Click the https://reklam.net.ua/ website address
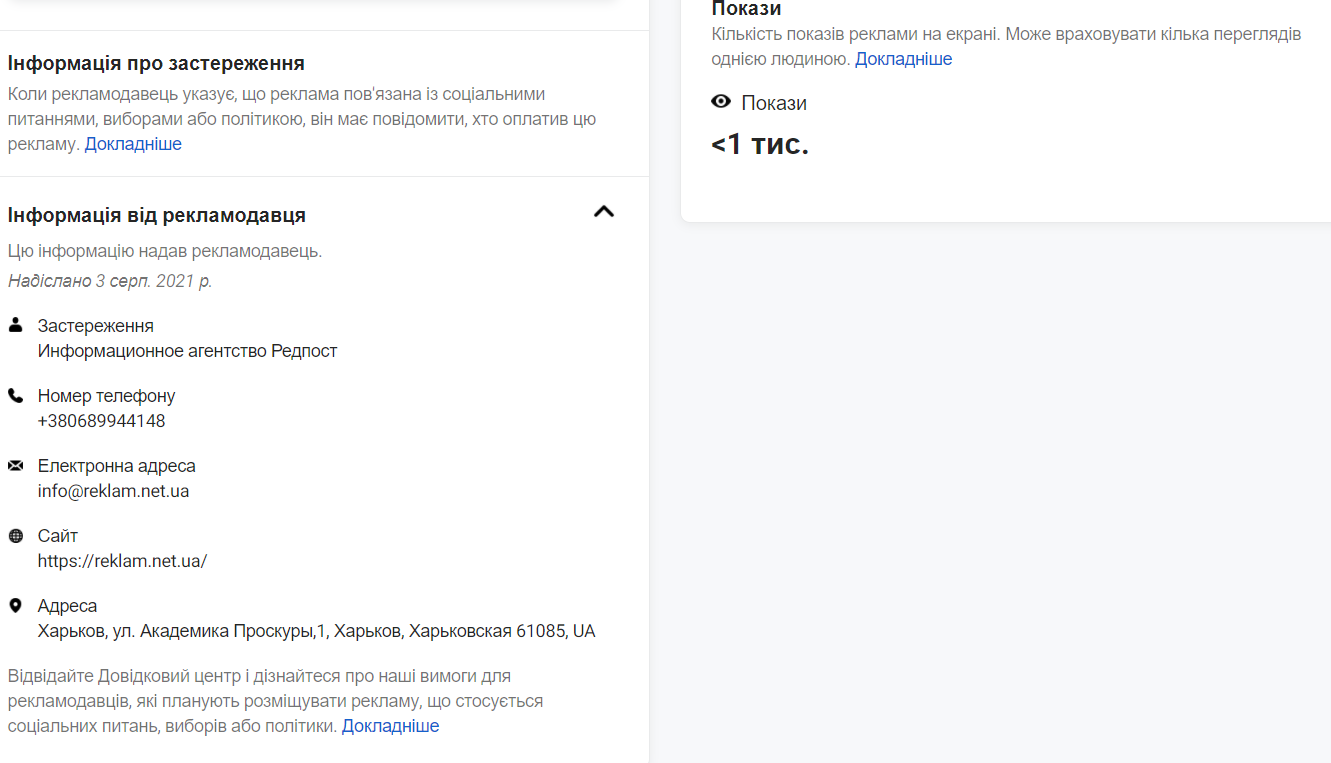This screenshot has width=1331, height=763. coord(122,561)
